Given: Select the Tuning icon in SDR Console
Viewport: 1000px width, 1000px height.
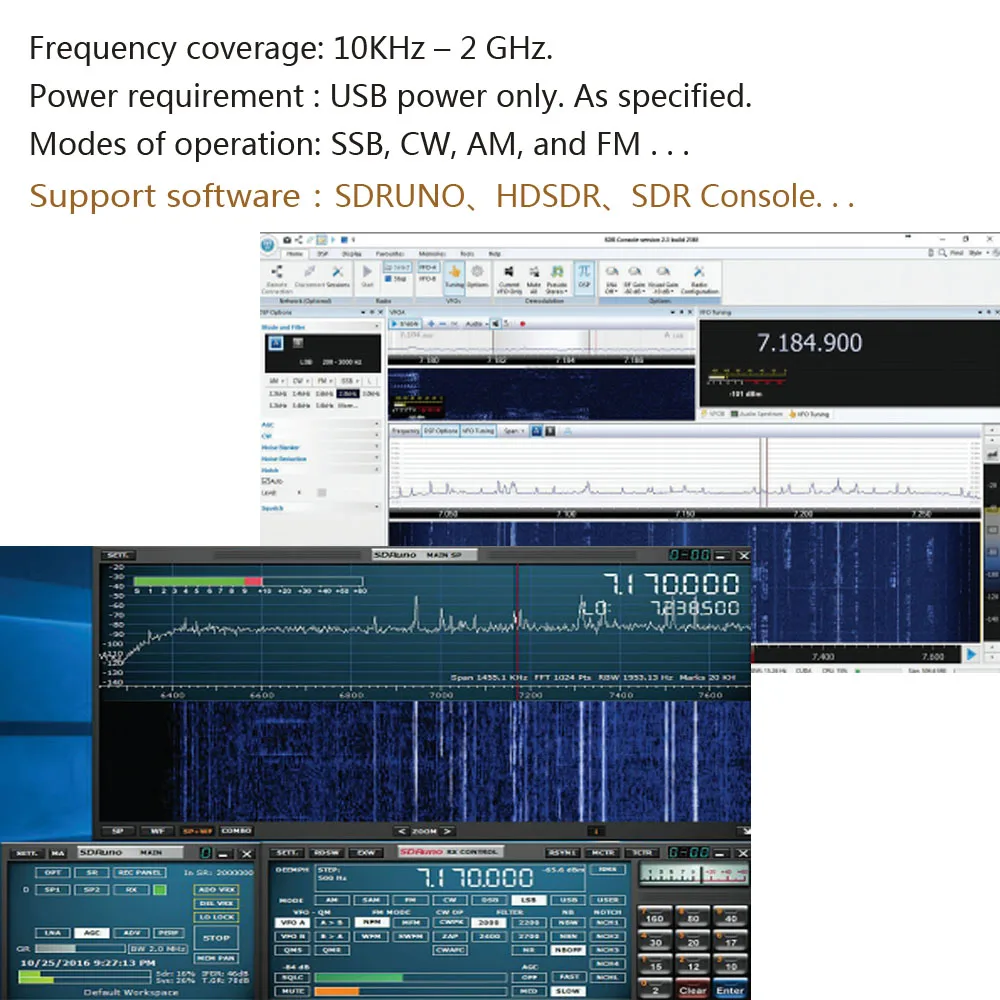Looking at the screenshot, I should [x=454, y=273].
